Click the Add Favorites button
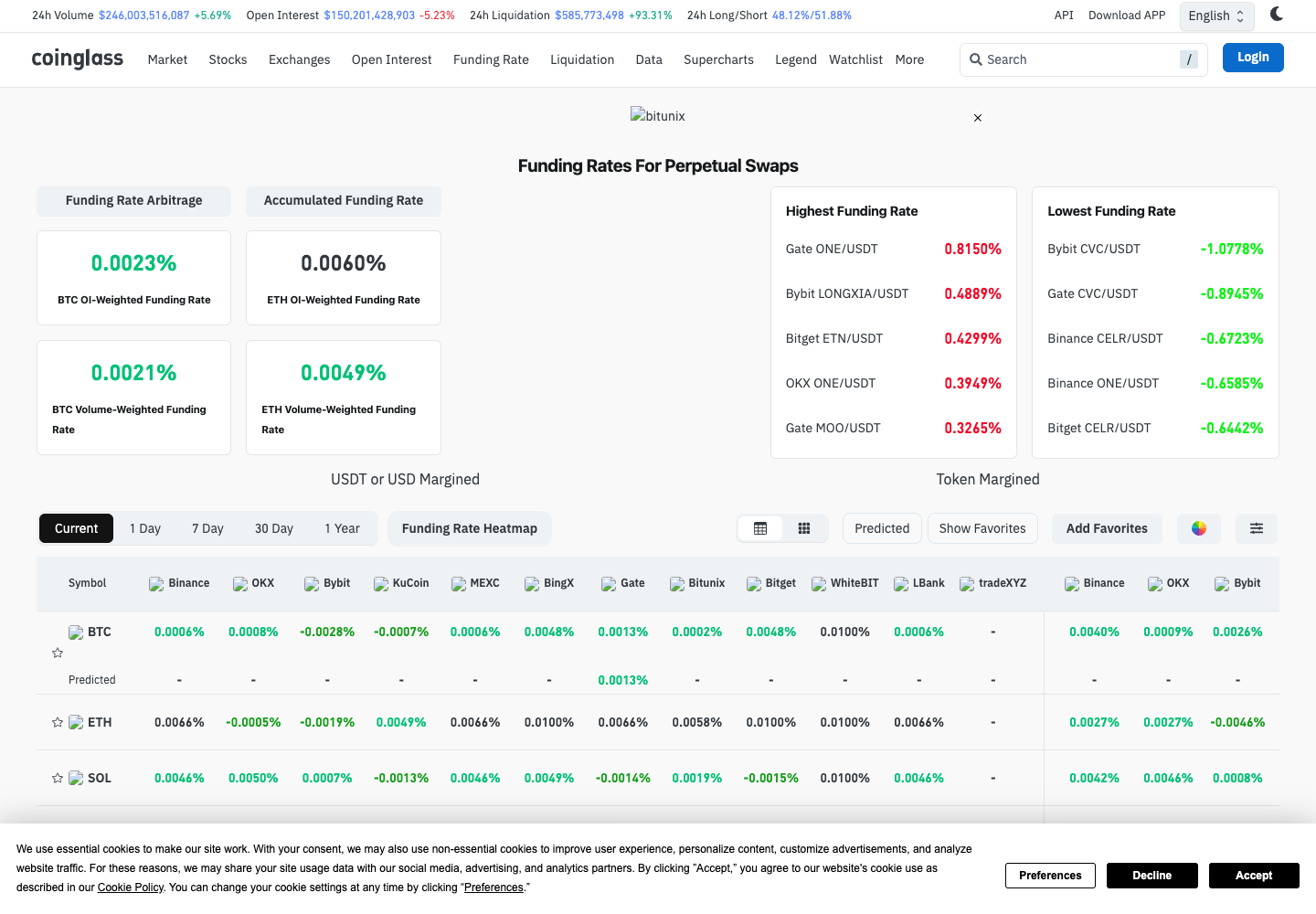 click(1107, 528)
